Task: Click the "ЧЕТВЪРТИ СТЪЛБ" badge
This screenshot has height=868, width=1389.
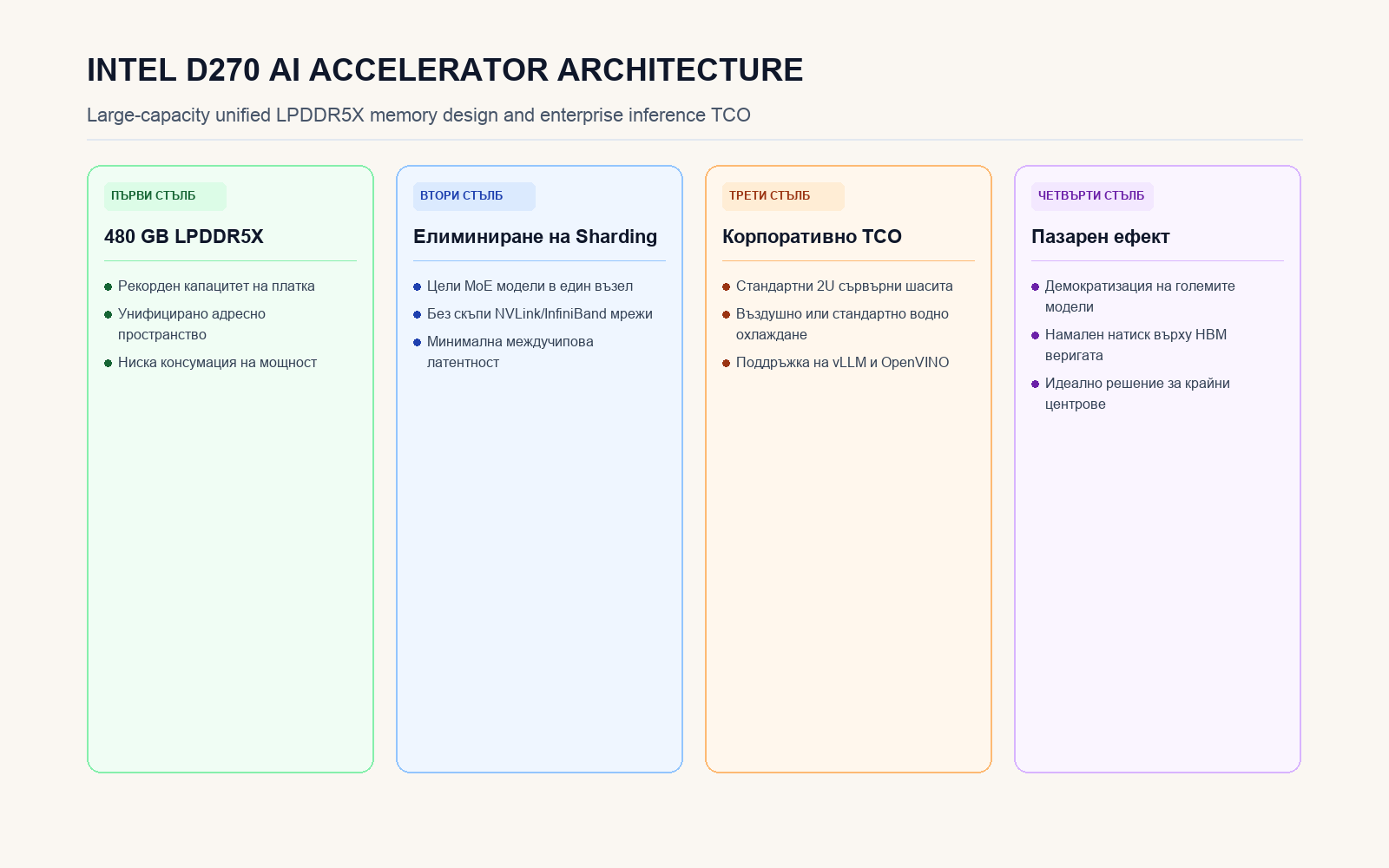Action: point(1092,196)
